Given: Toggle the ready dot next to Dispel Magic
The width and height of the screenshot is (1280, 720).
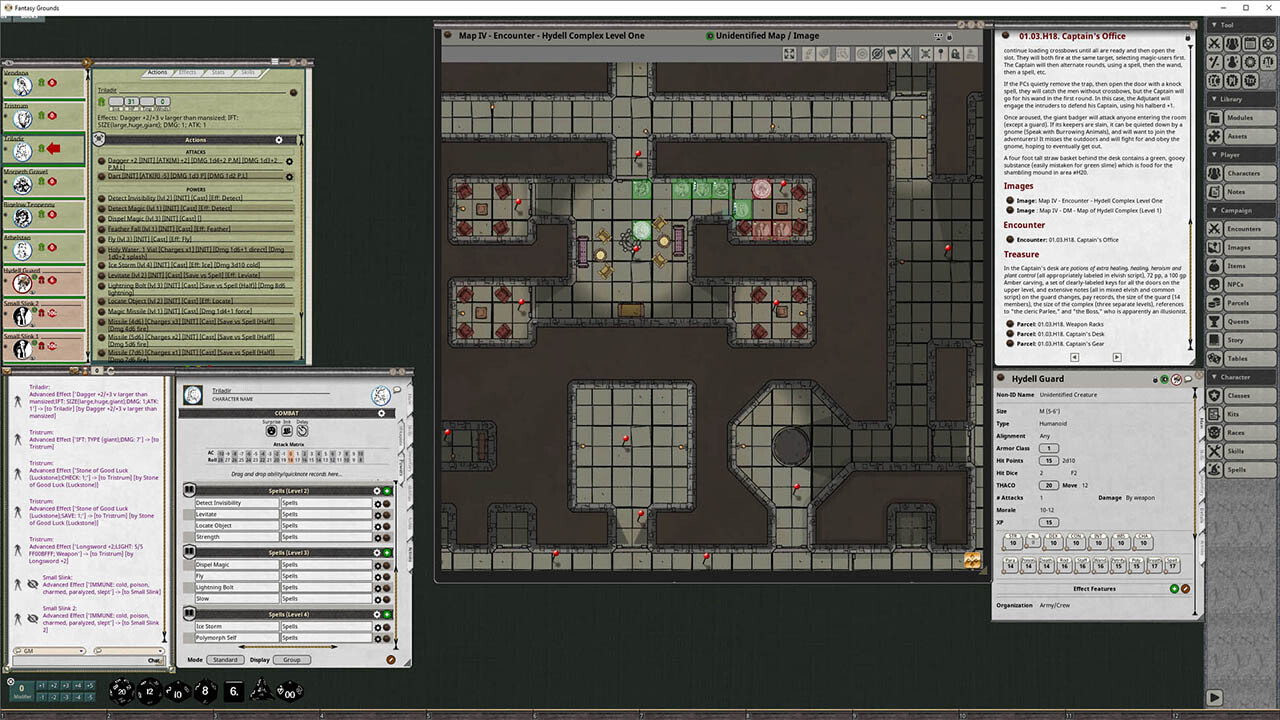Looking at the screenshot, I should [x=377, y=565].
